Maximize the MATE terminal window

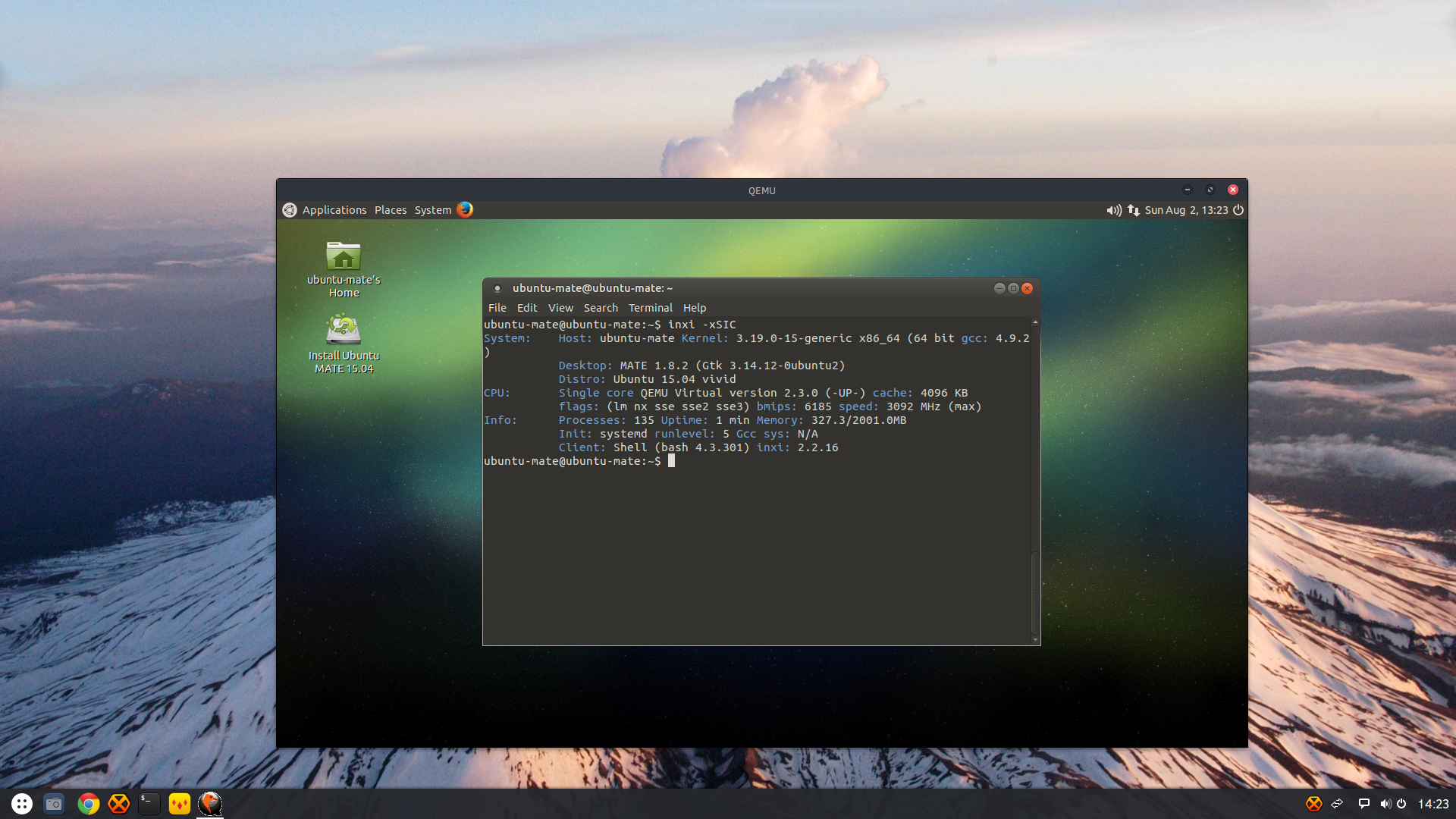pos(1013,288)
